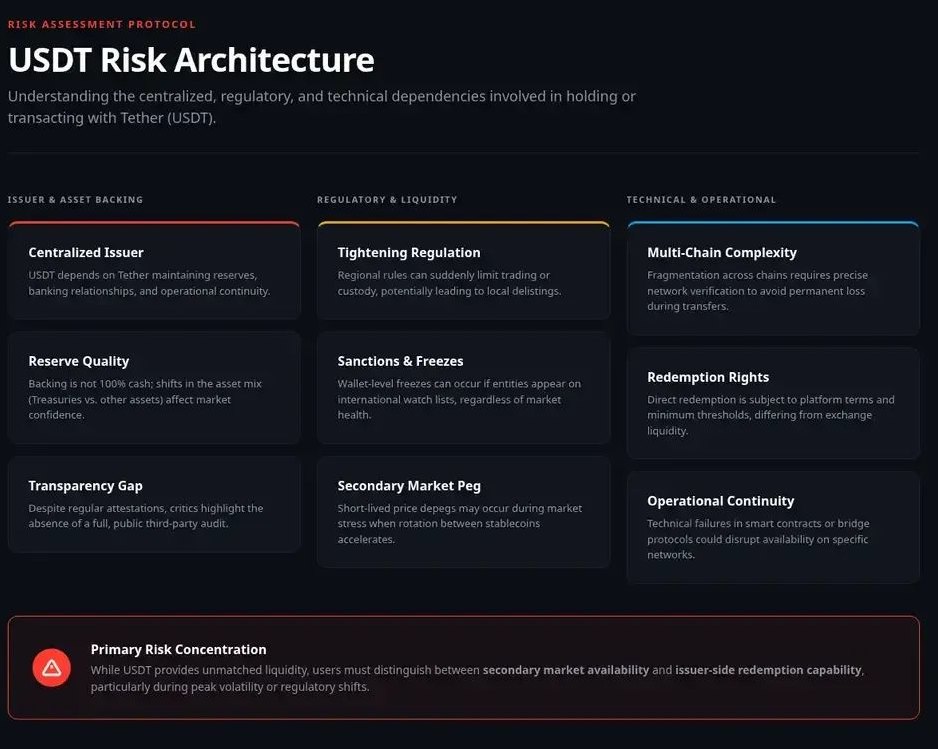Click the Secondary Market Peg card
The height and width of the screenshot is (749, 938).
(463, 512)
